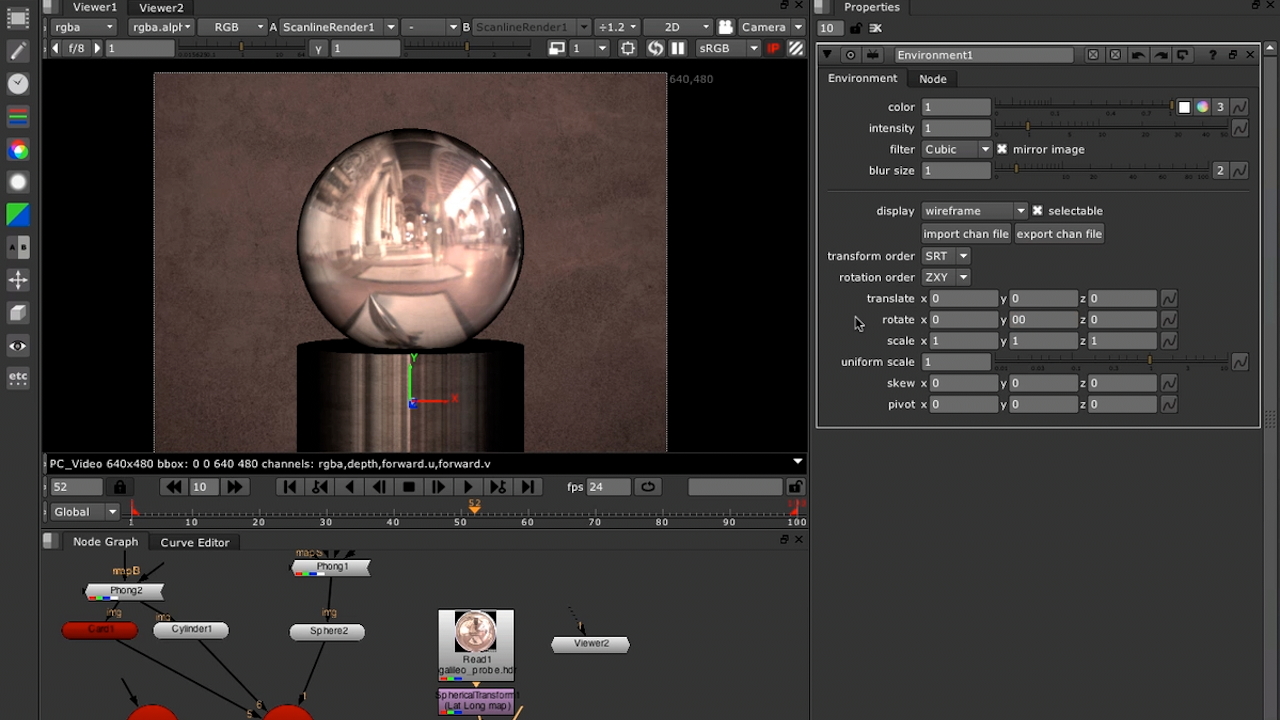This screenshot has height=720, width=1280.
Task: Open the Time nodes clock icon
Action: [x=18, y=84]
